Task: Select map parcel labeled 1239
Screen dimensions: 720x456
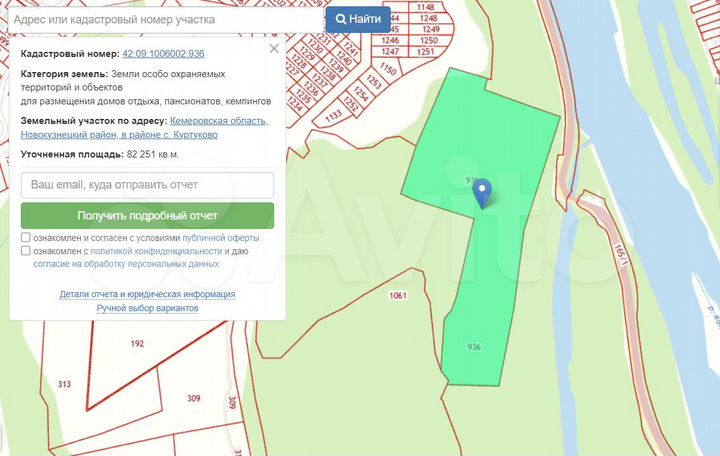Action: [x=336, y=65]
